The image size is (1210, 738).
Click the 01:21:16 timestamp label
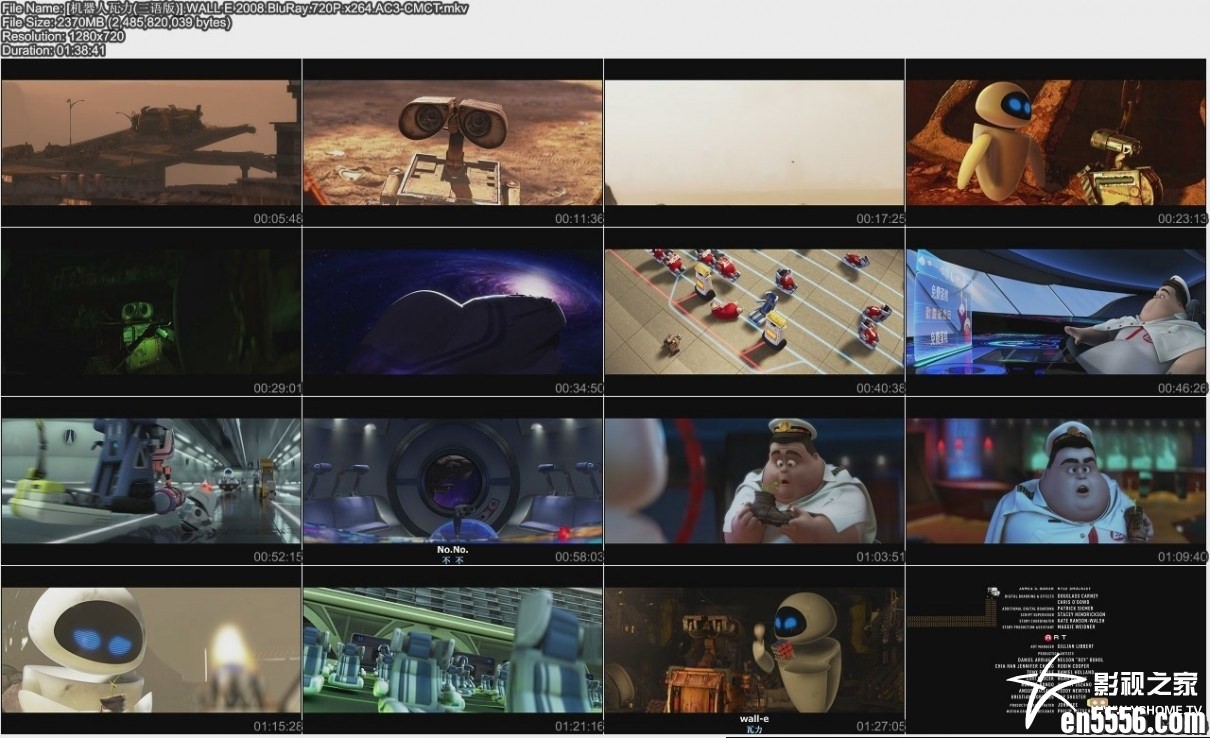[x=580, y=726]
